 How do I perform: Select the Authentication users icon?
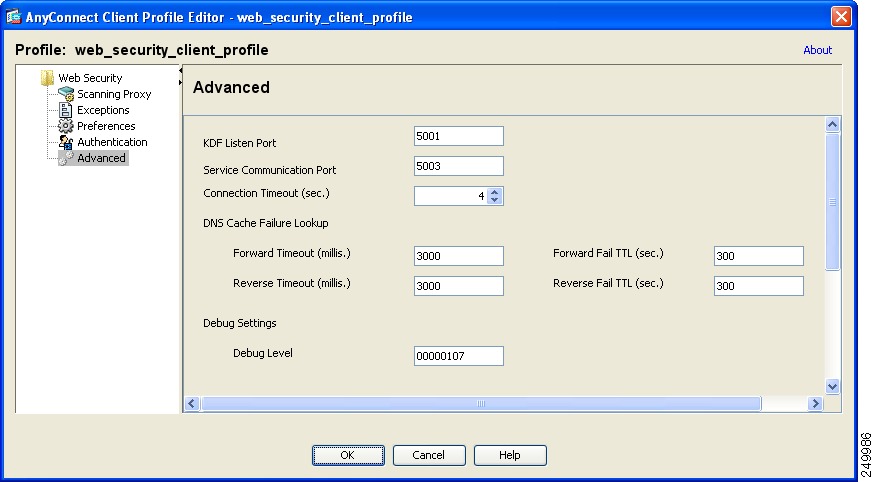[x=65, y=142]
